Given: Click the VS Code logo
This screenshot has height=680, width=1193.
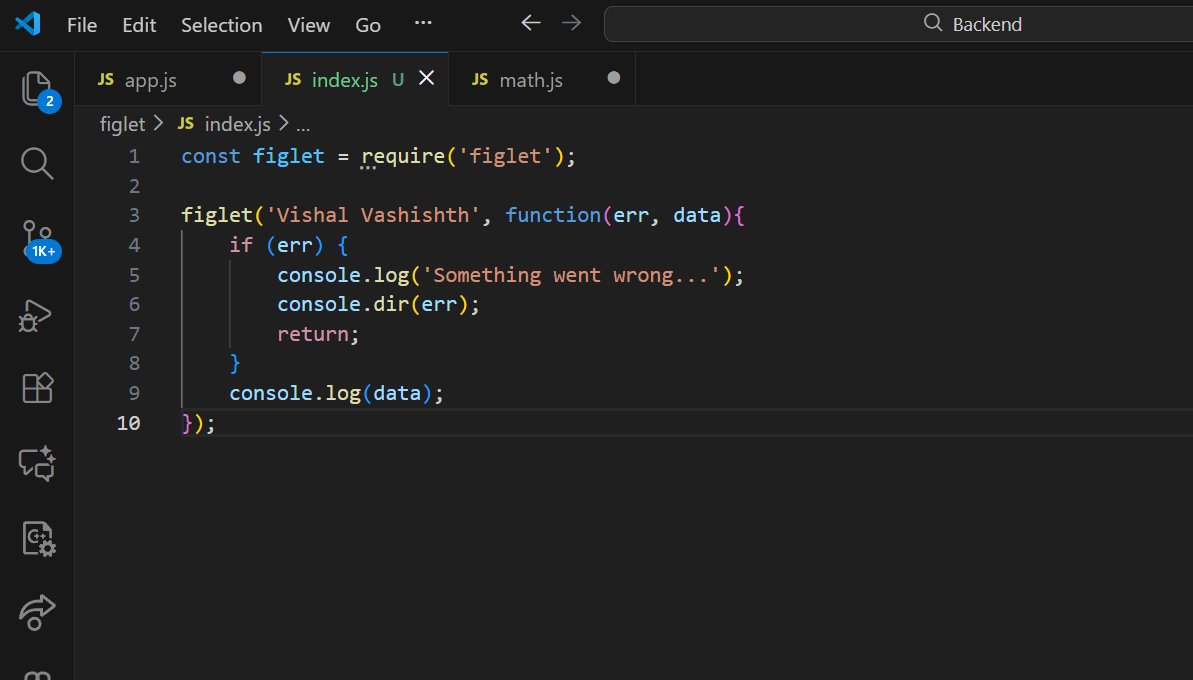Looking at the screenshot, I should pyautogui.click(x=24, y=24).
